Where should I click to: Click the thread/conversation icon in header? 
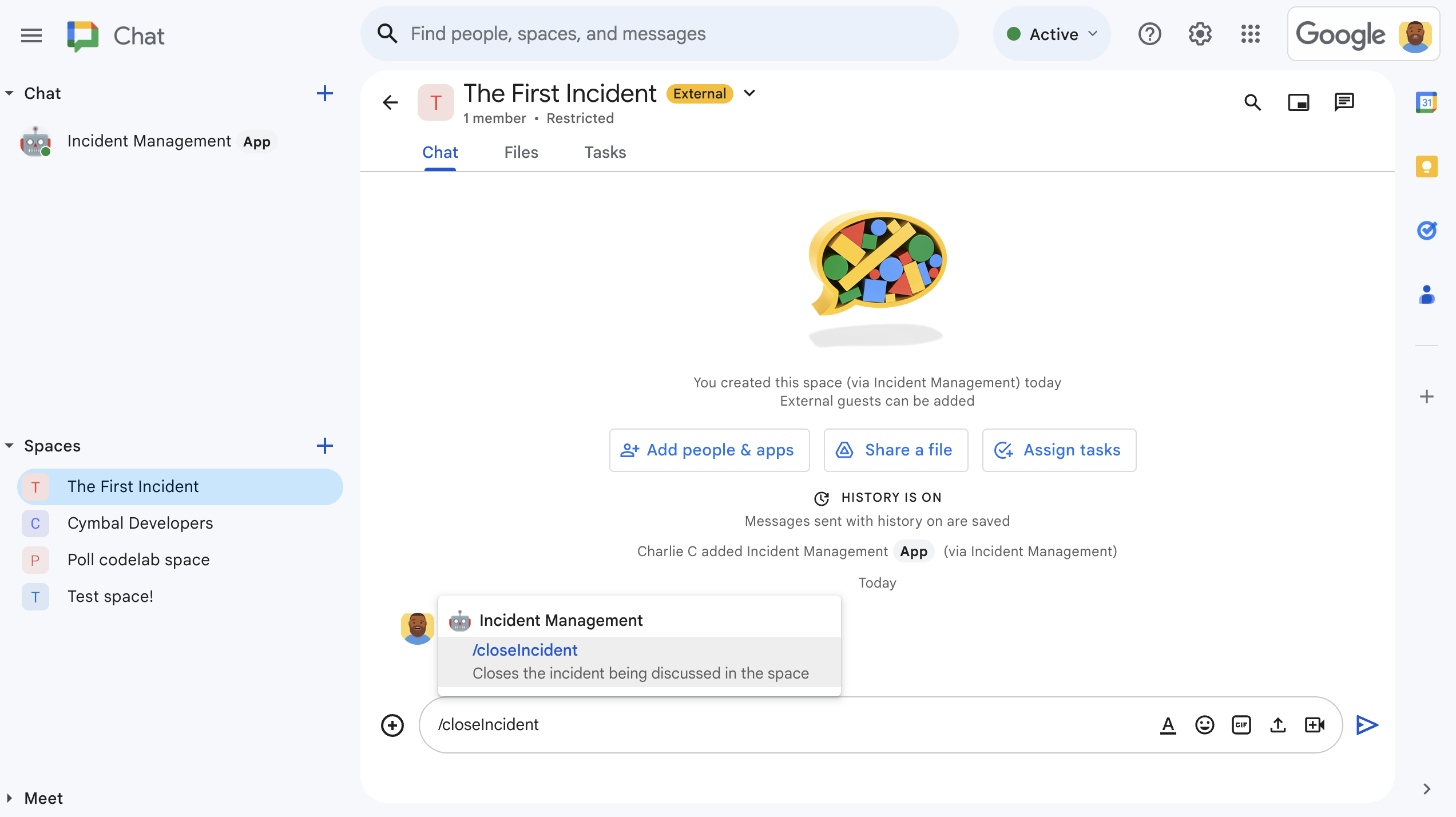(1345, 102)
